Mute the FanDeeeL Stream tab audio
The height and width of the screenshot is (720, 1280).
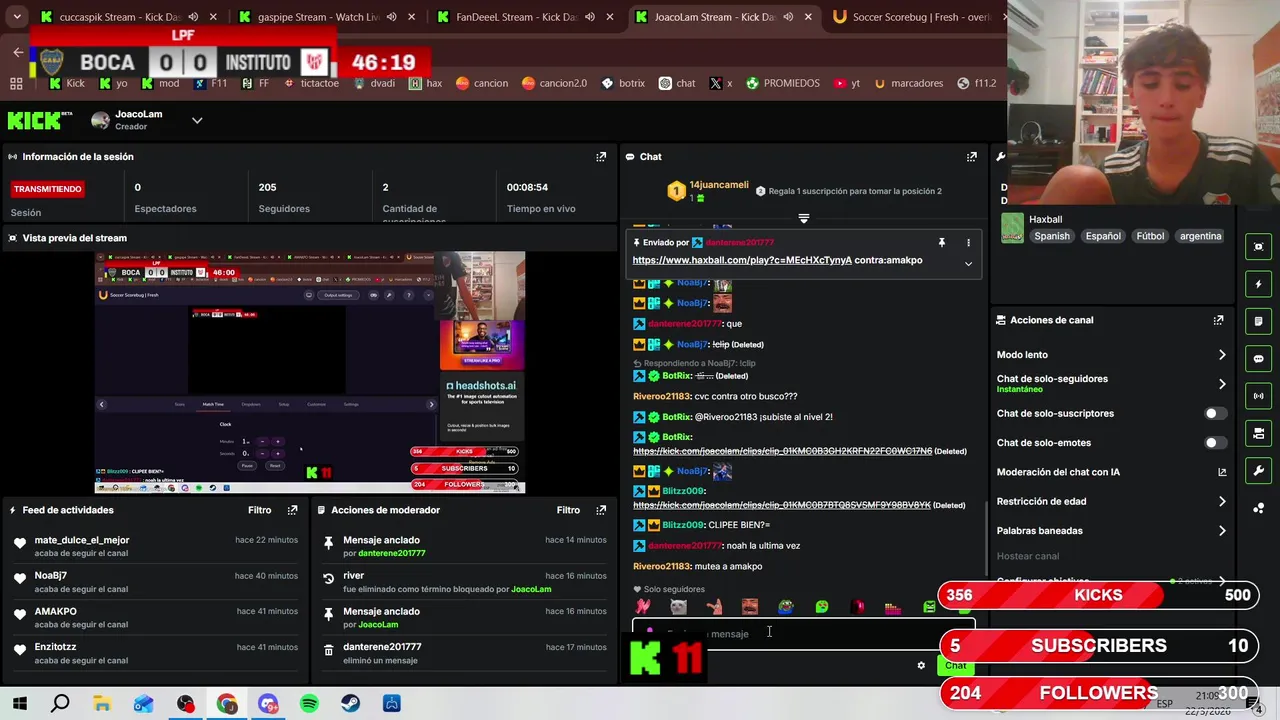589,17
